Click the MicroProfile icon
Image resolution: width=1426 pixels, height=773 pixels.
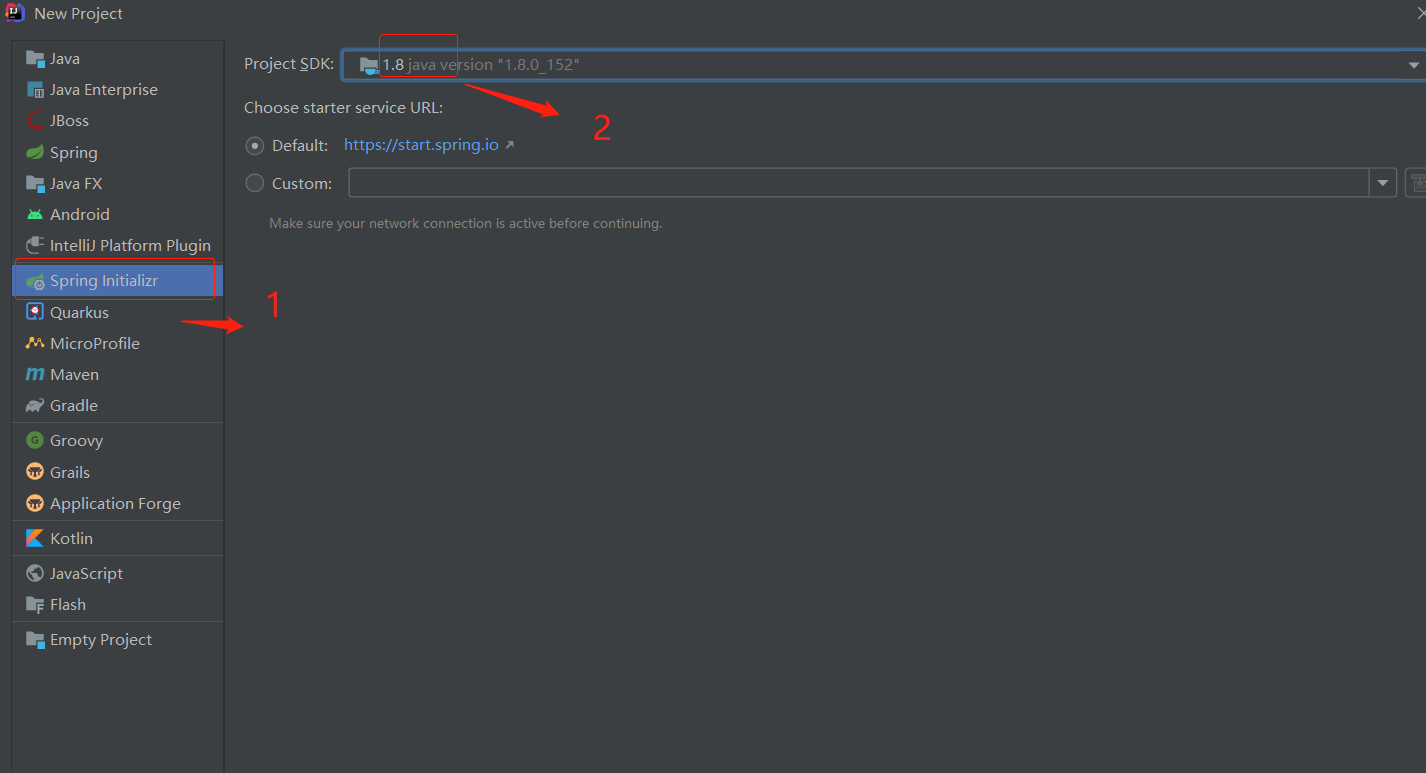(35, 344)
